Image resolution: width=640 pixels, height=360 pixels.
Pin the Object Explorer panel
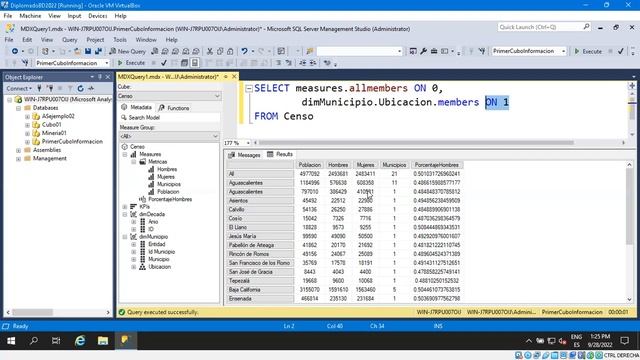click(100, 77)
